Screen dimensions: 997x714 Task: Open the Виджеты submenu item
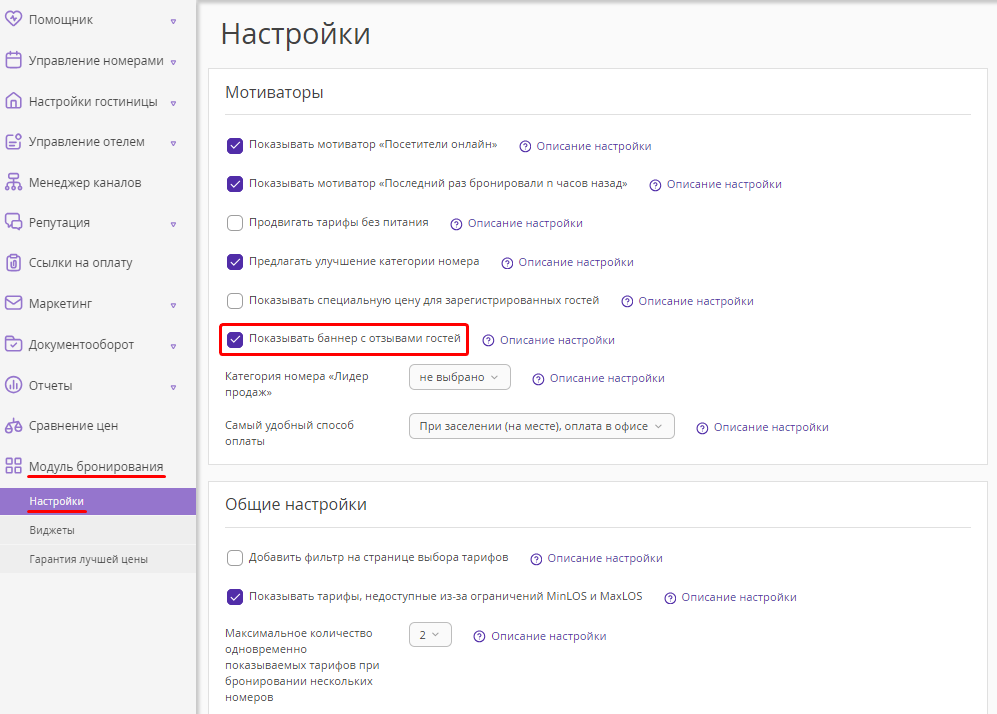(x=98, y=530)
